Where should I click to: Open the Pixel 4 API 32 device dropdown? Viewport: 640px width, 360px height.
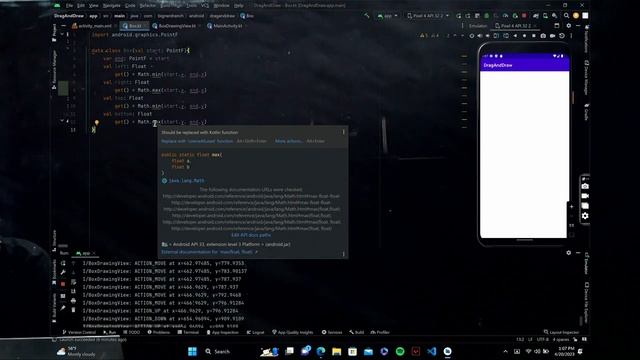click(x=427, y=16)
